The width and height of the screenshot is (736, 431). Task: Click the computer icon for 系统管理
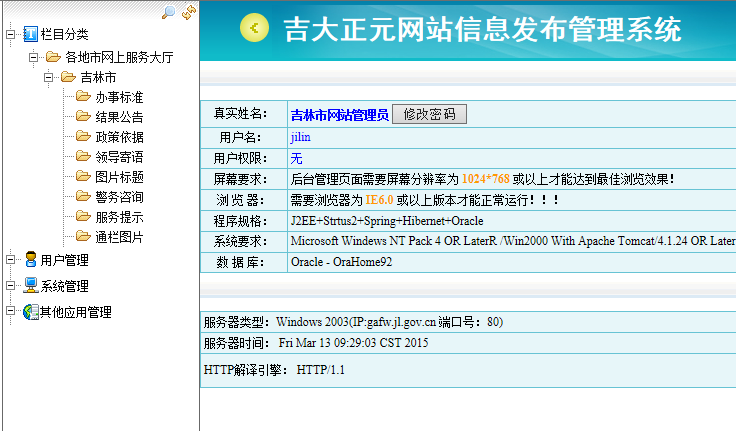(31, 285)
